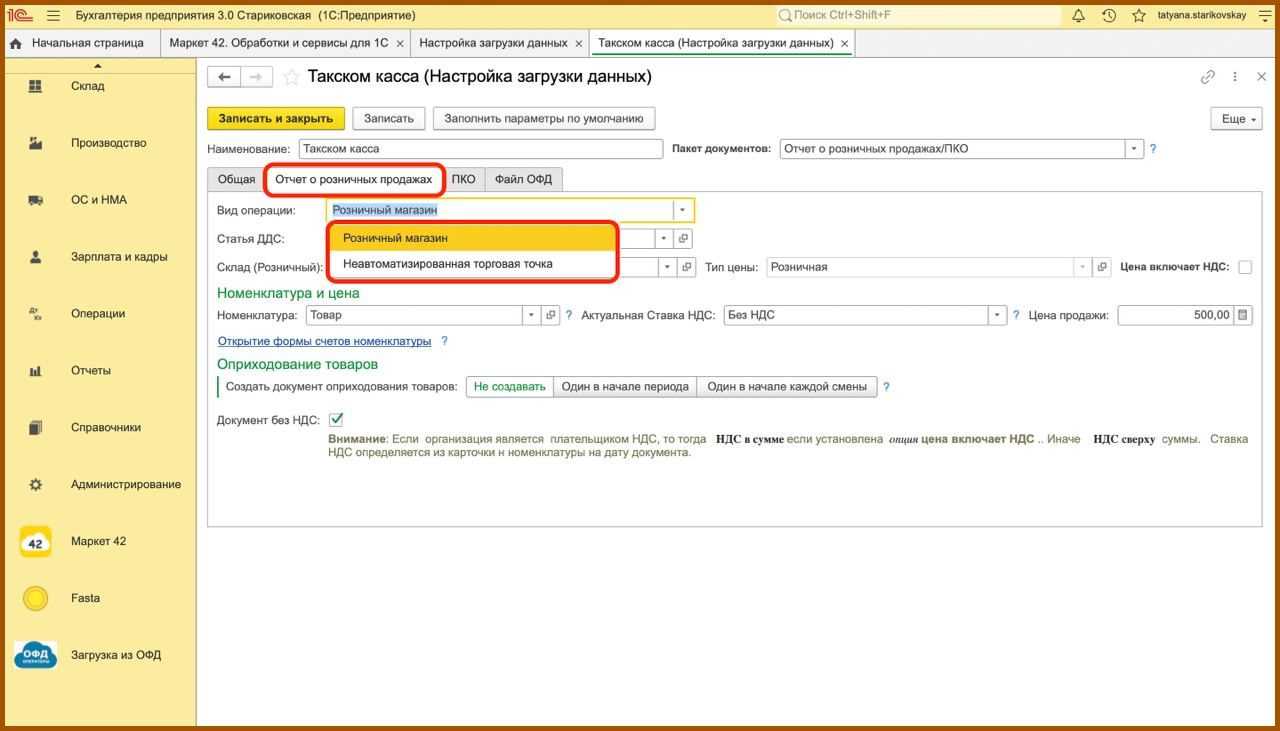Switch to Маркет 42 window tab
Image resolution: width=1280 pixels, height=731 pixels.
point(279,43)
